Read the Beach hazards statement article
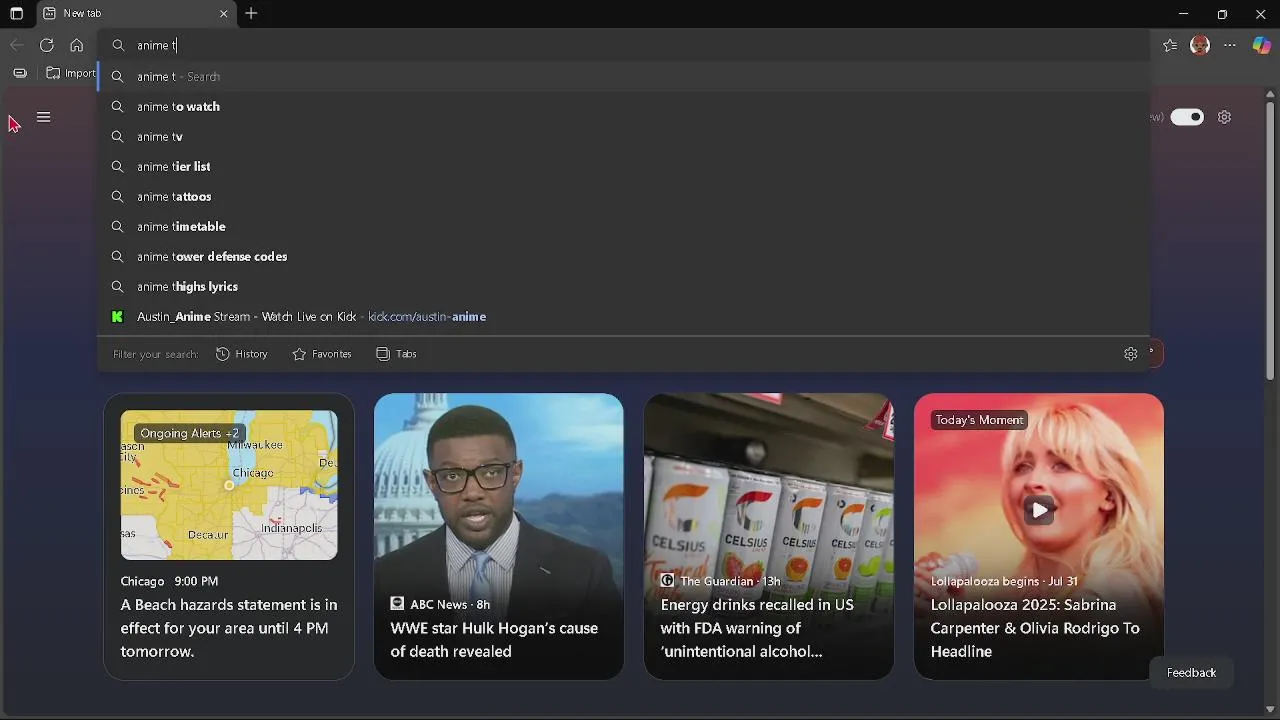1280x720 pixels. [229, 628]
